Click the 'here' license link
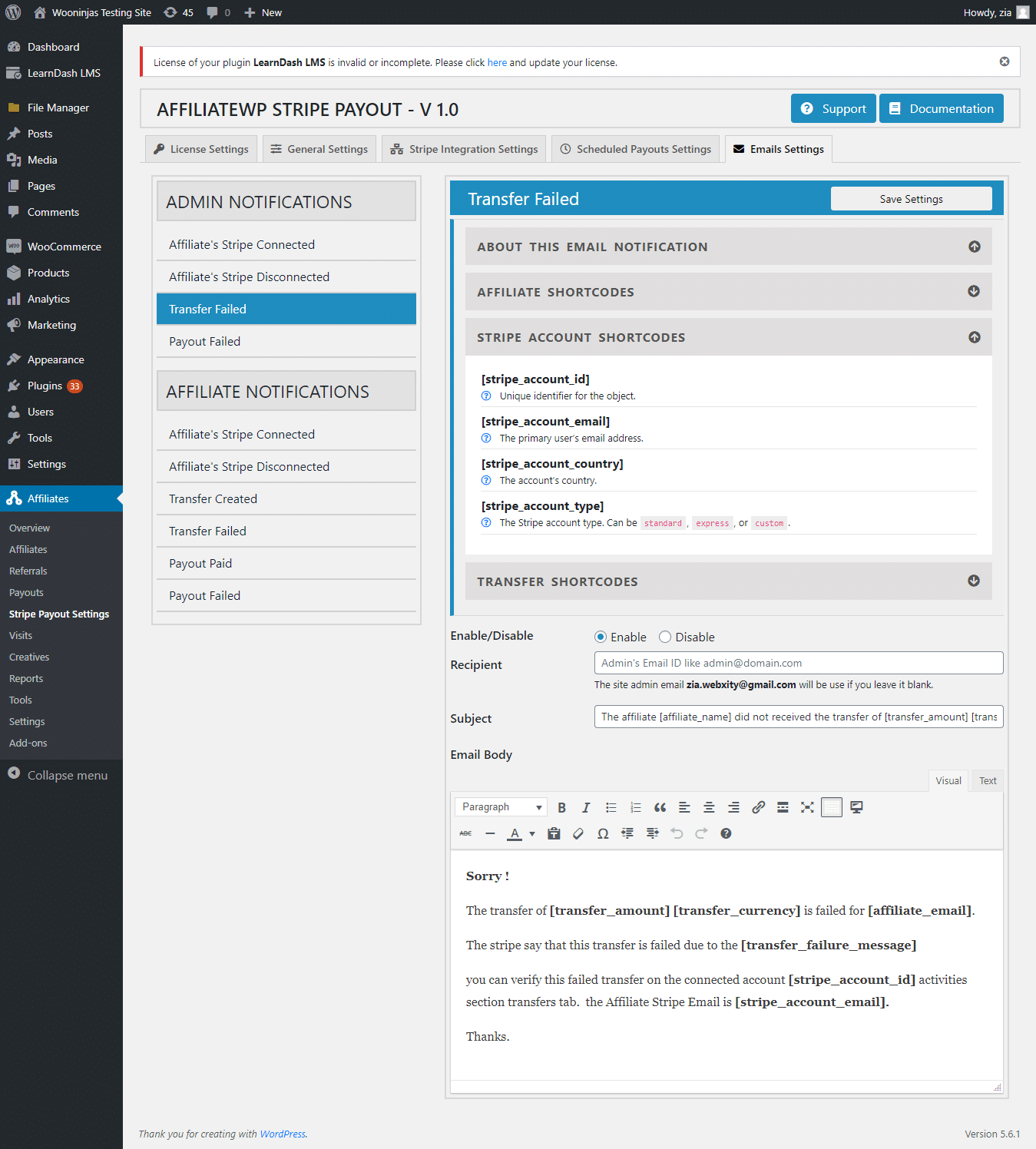The width and height of the screenshot is (1036, 1149). pyautogui.click(x=497, y=62)
